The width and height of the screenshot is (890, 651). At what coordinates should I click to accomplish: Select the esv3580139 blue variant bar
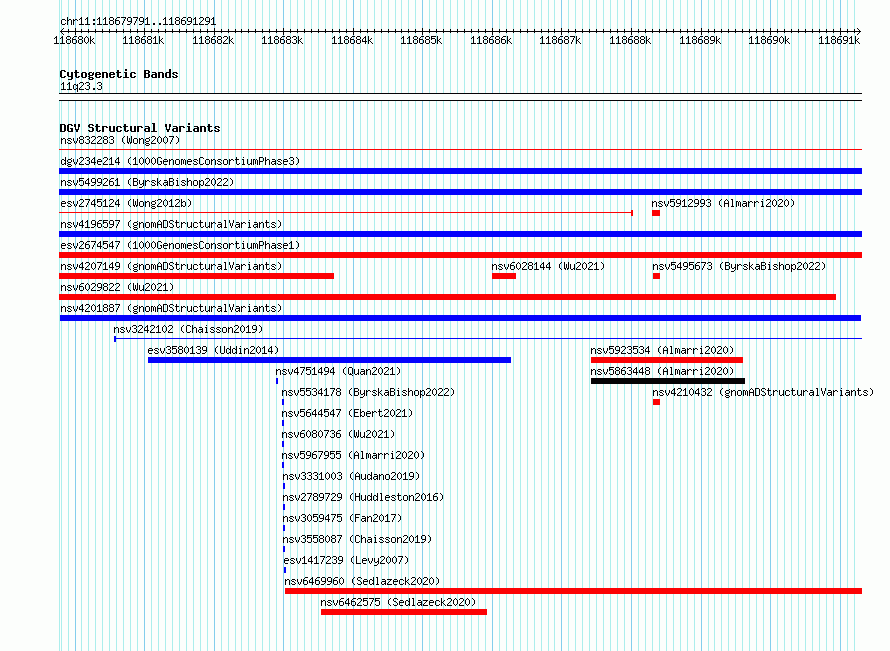[x=329, y=360]
